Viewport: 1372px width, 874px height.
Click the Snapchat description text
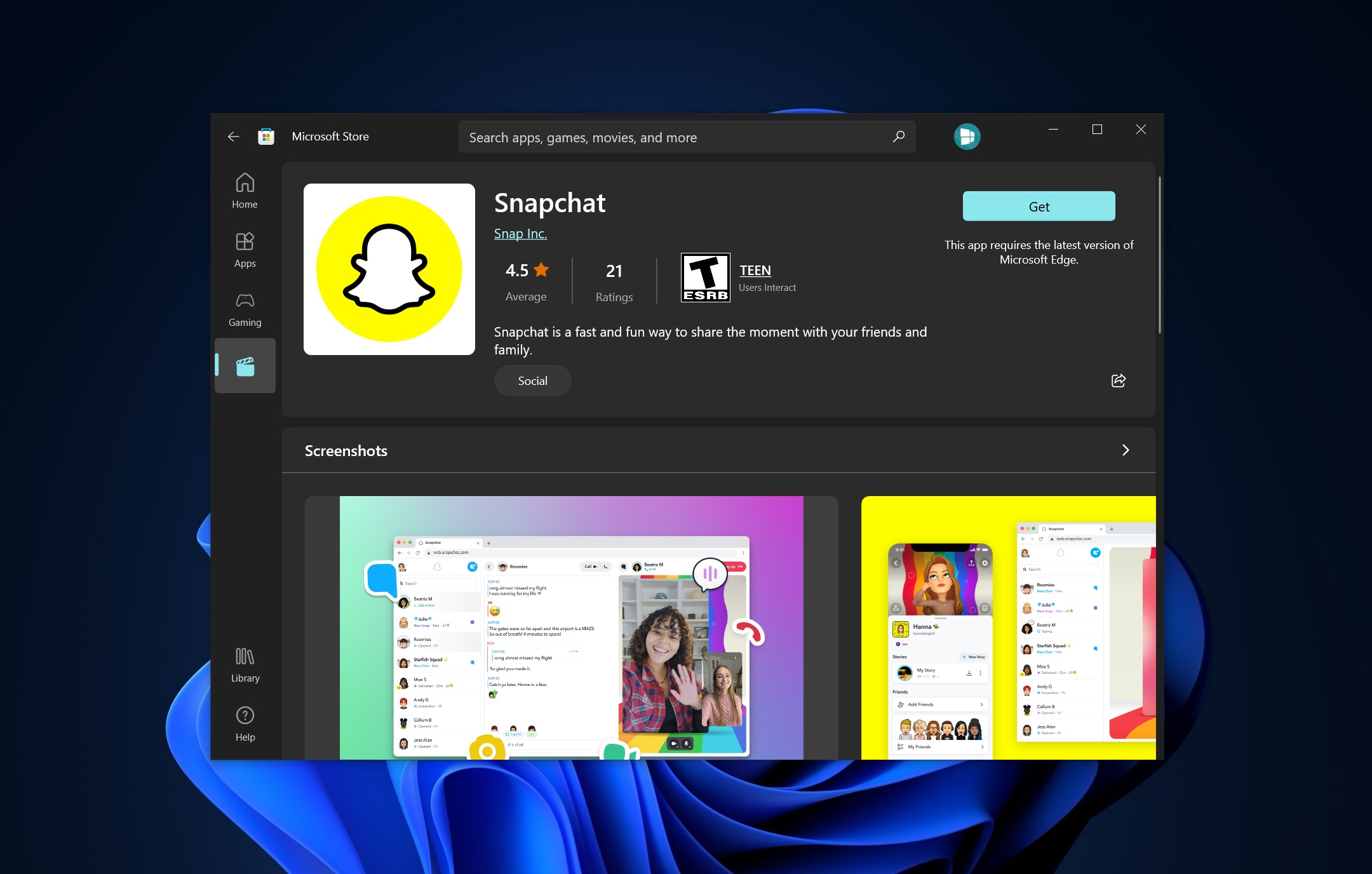tap(710, 341)
